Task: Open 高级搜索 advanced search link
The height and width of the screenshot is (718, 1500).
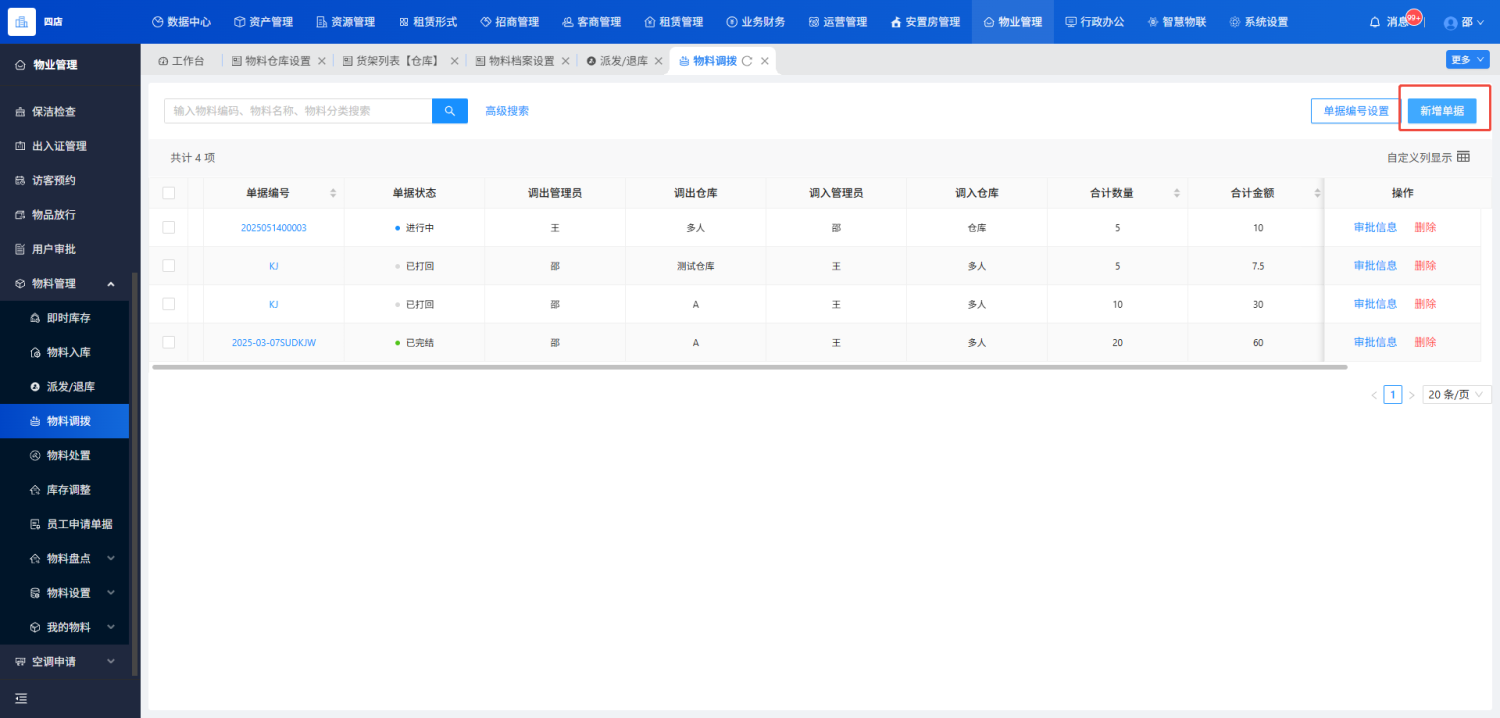Action: tap(507, 111)
